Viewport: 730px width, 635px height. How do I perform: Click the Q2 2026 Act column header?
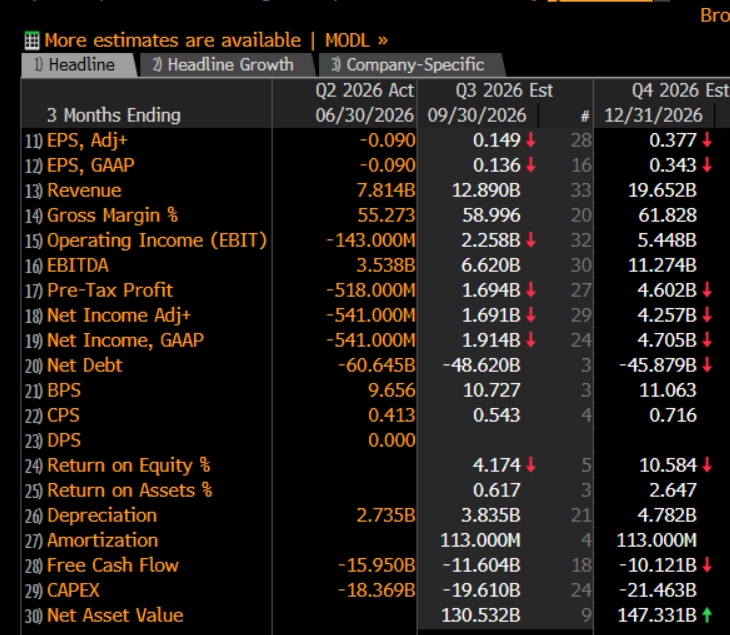click(365, 90)
